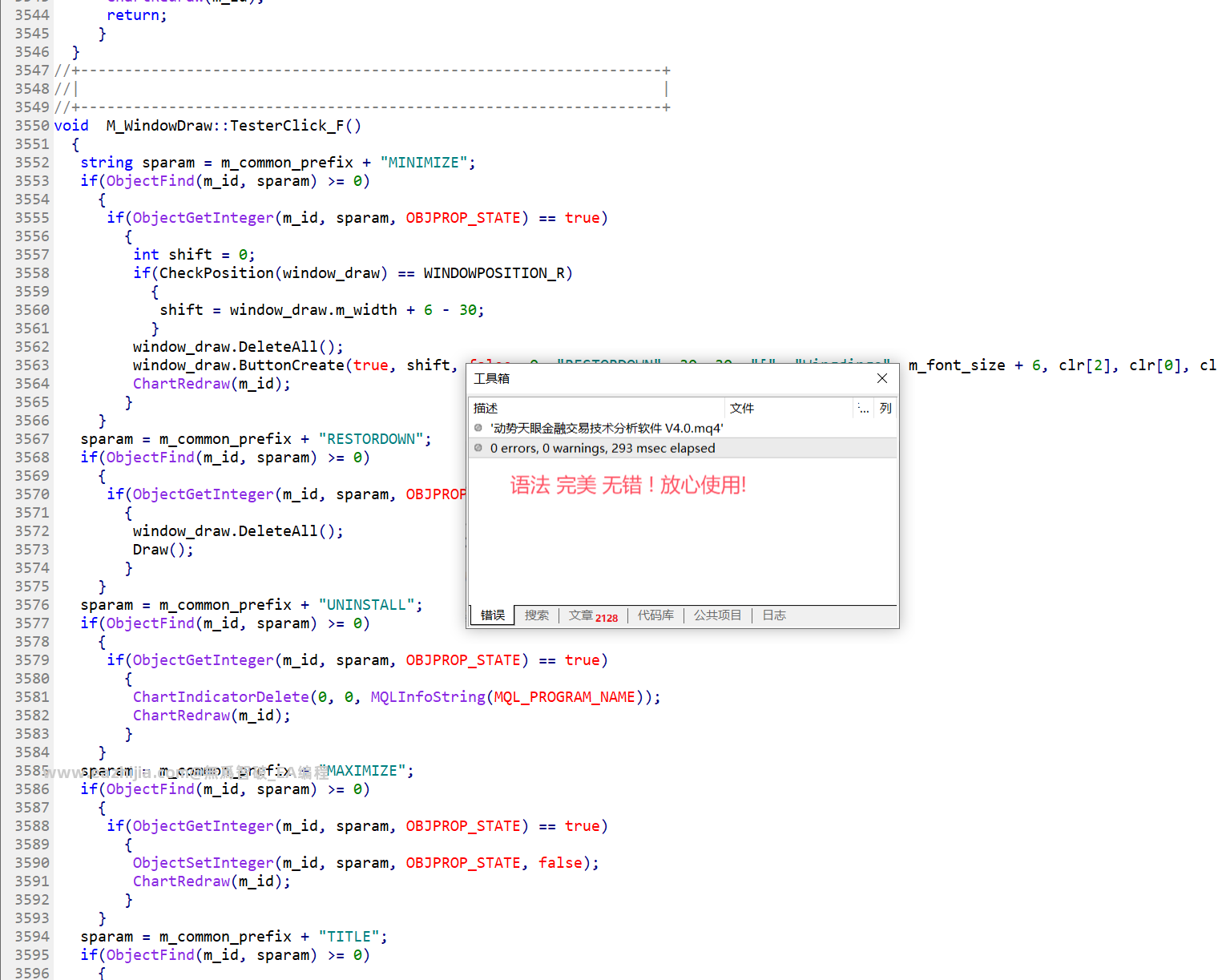Click line number 3567 in the gutter
The width and height of the screenshot is (1218, 980).
coord(32,439)
